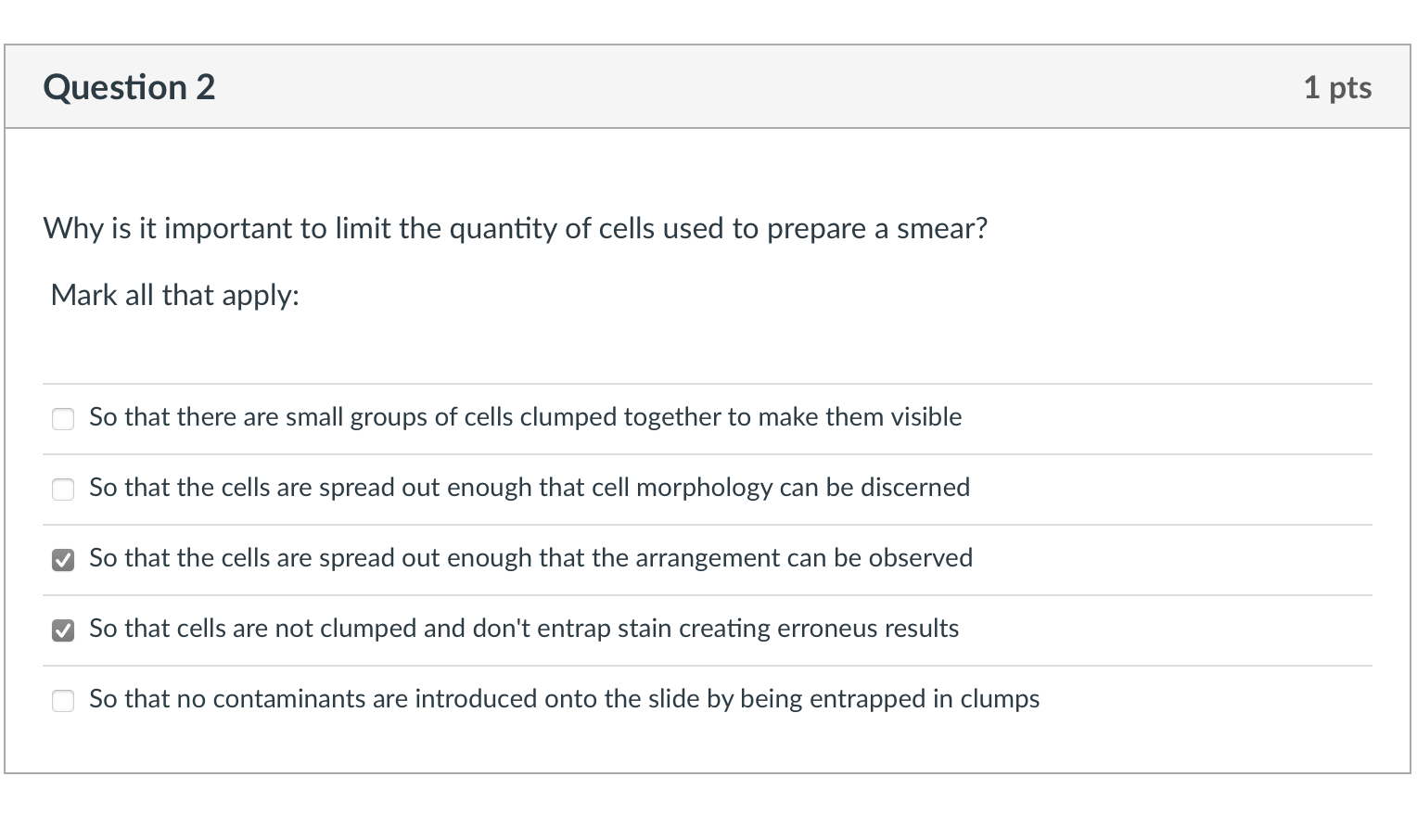
Task: Tick the 'cell morphology can be discerned' checkbox
Action: pos(63,490)
